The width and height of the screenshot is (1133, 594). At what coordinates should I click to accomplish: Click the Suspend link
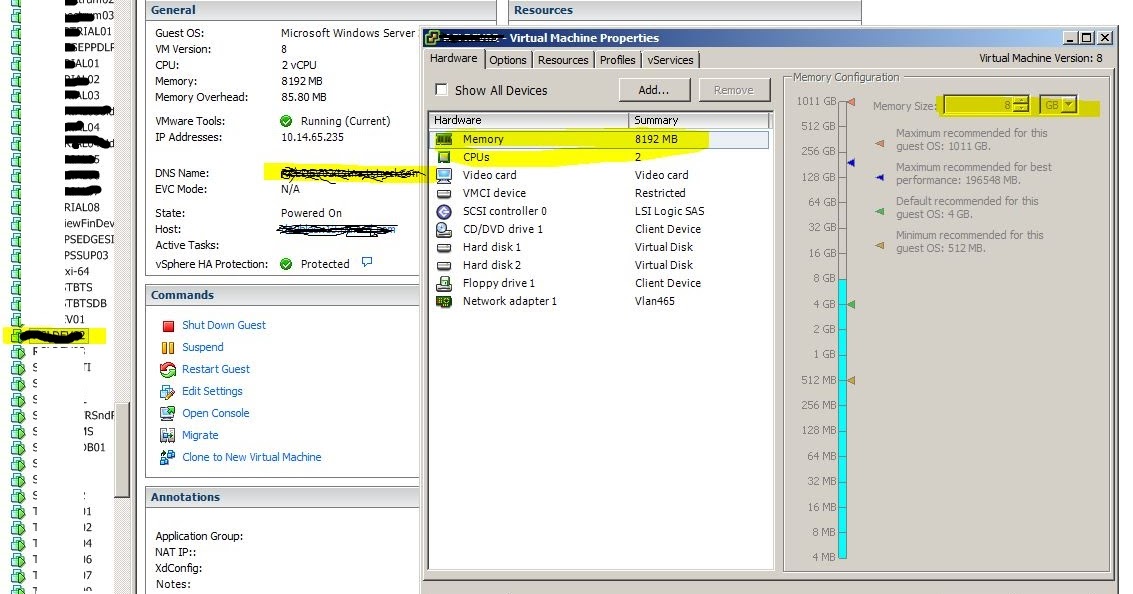[203, 347]
